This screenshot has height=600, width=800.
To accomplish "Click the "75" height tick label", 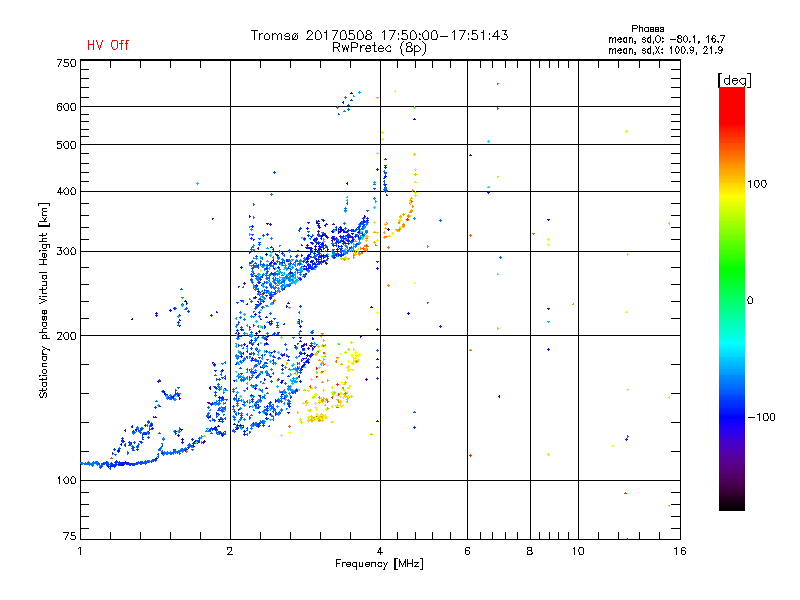I will pos(70,536).
